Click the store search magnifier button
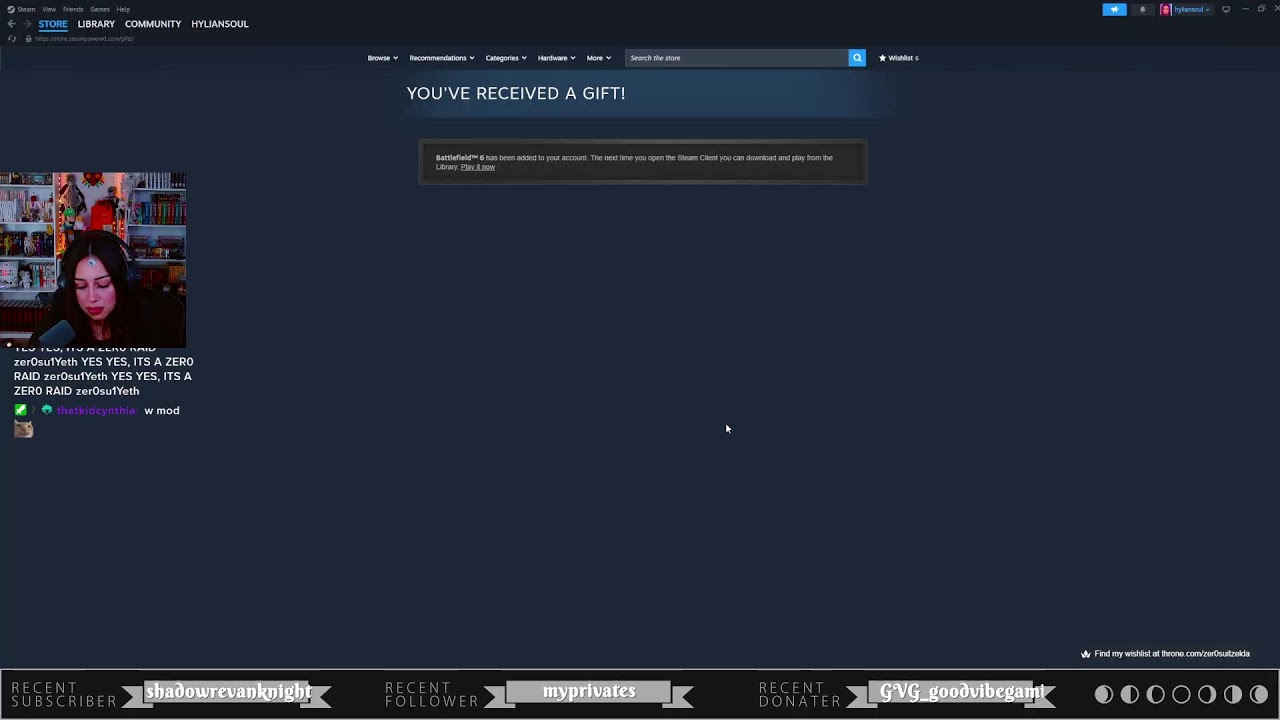This screenshot has height=720, width=1280. pos(857,58)
